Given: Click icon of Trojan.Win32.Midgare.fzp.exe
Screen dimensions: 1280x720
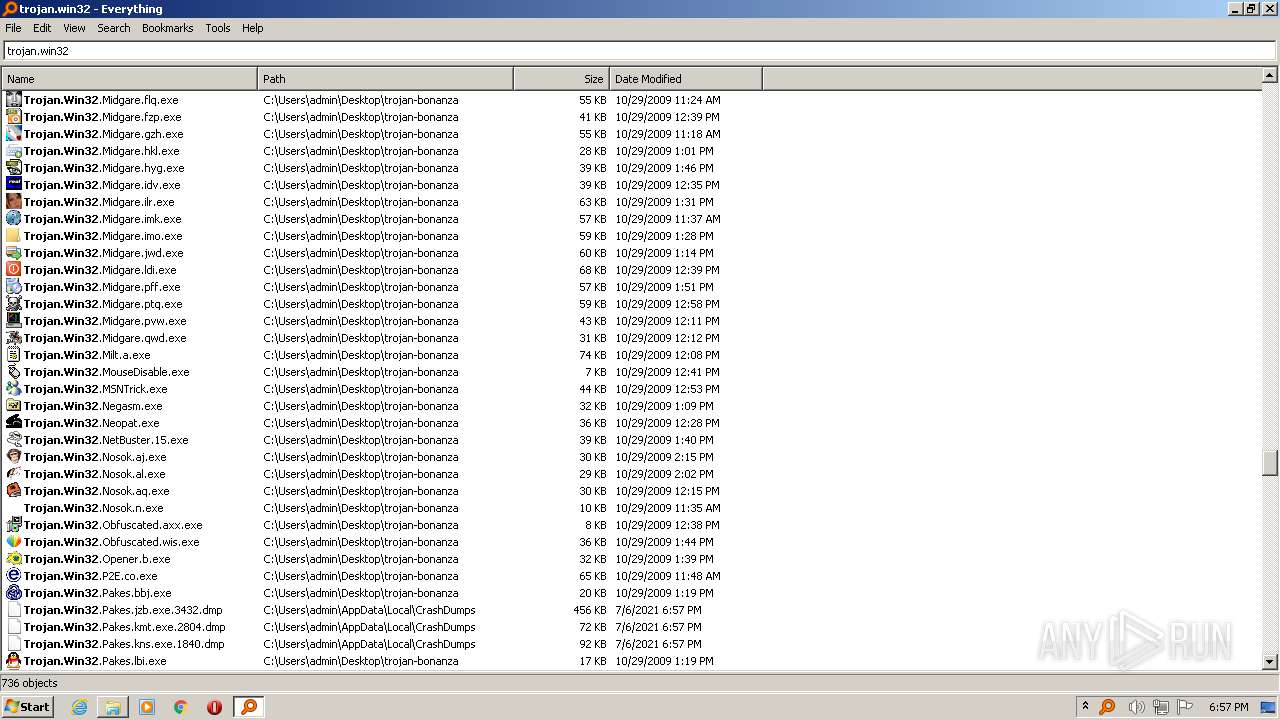Looking at the screenshot, I should (x=13, y=117).
